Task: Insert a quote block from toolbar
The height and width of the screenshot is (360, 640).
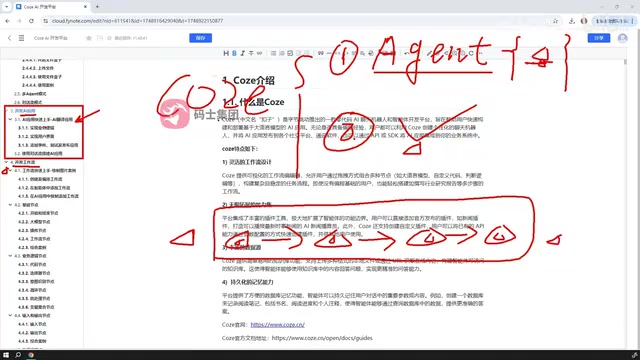Action: click(x=321, y=53)
